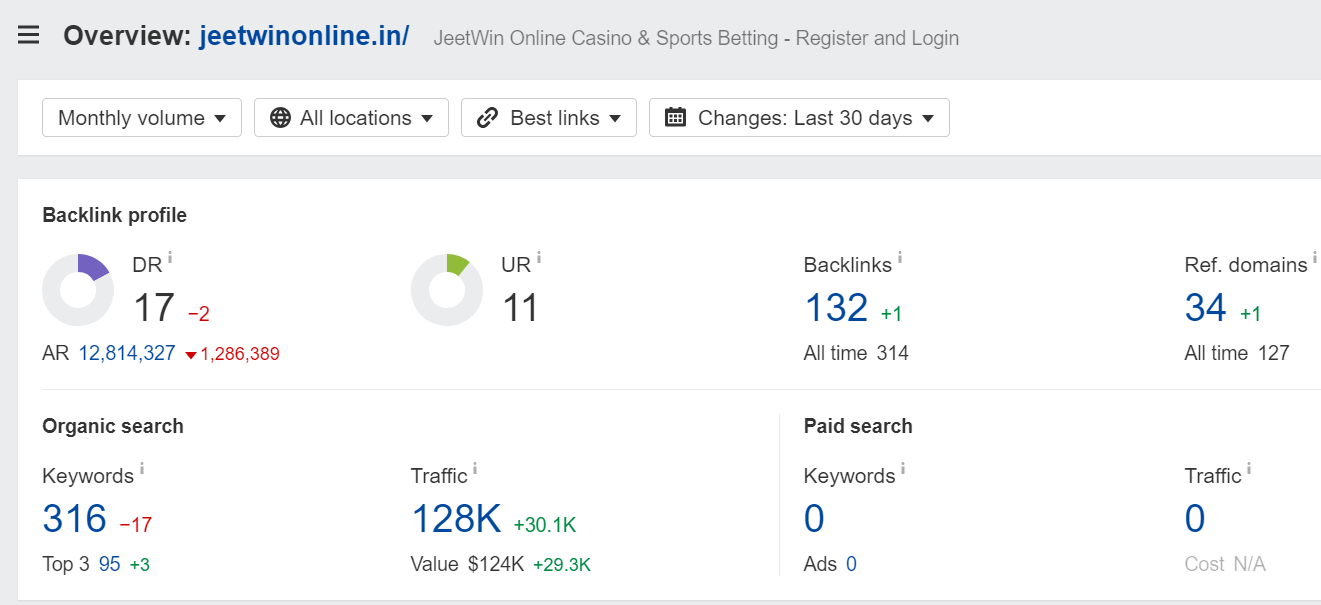Open the 34 referring domains link
Screen dimensions: 1321x605
tap(1205, 308)
